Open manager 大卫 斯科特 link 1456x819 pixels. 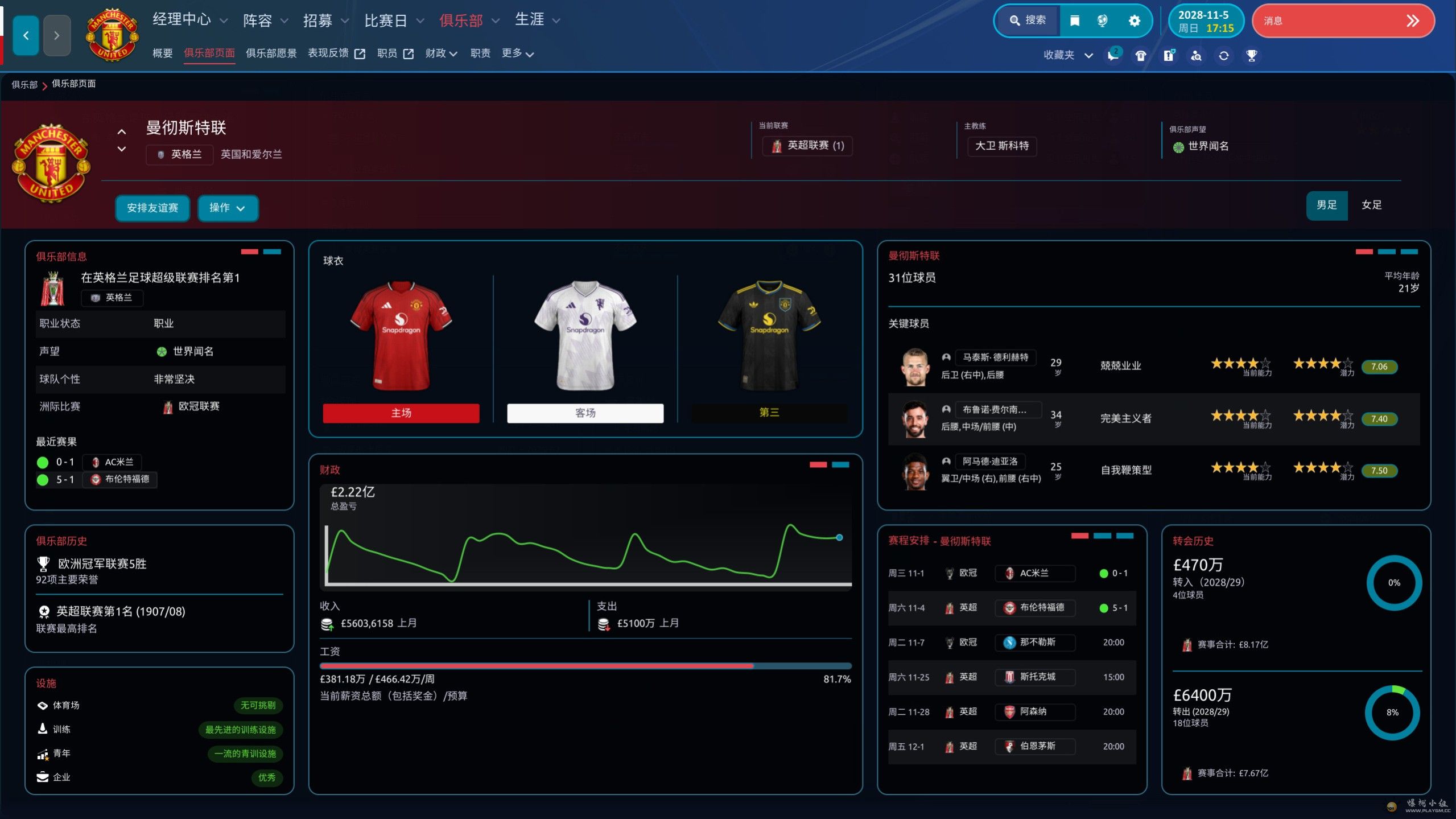pos(1002,146)
